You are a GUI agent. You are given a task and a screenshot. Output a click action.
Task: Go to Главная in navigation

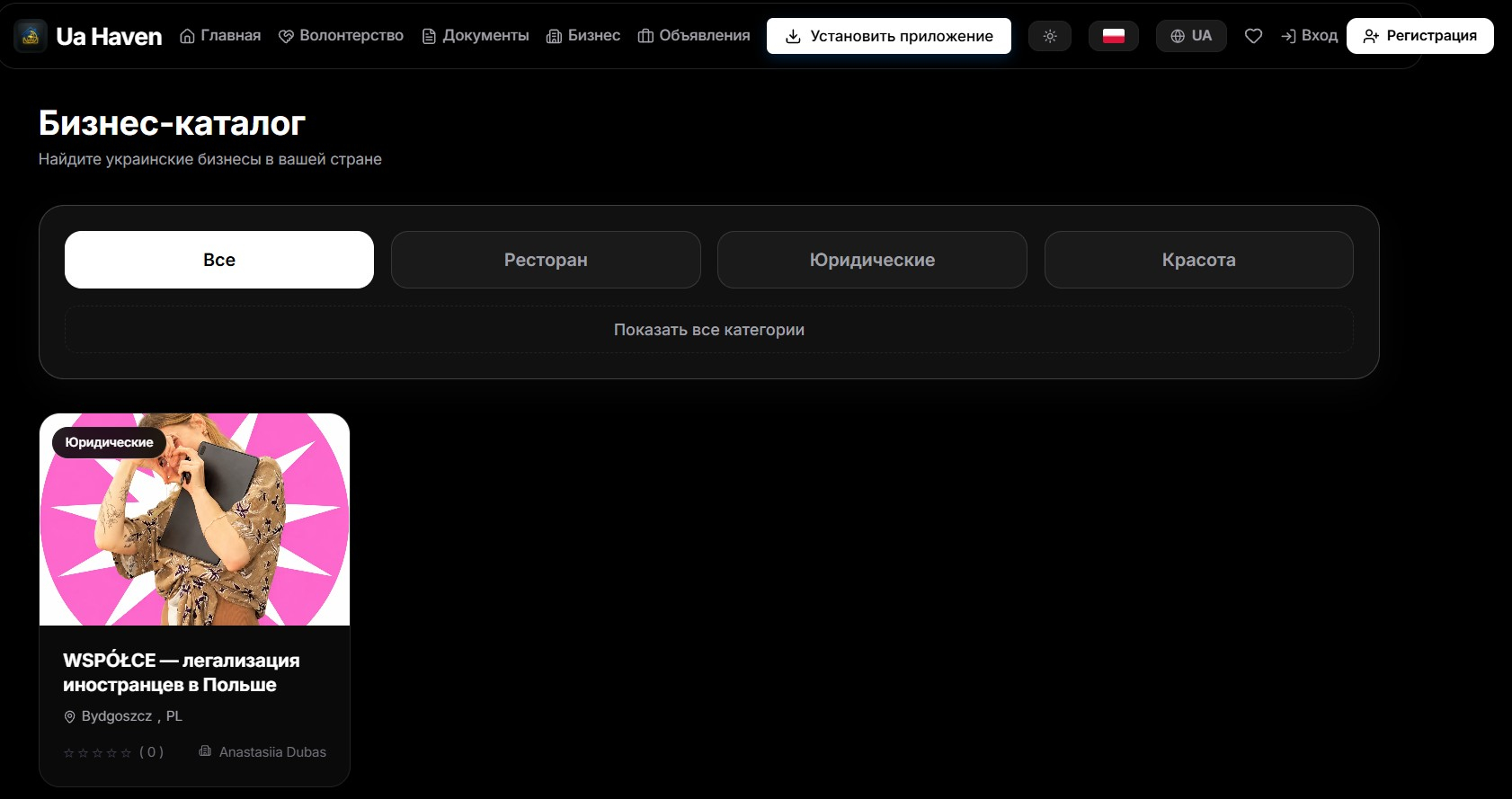220,36
